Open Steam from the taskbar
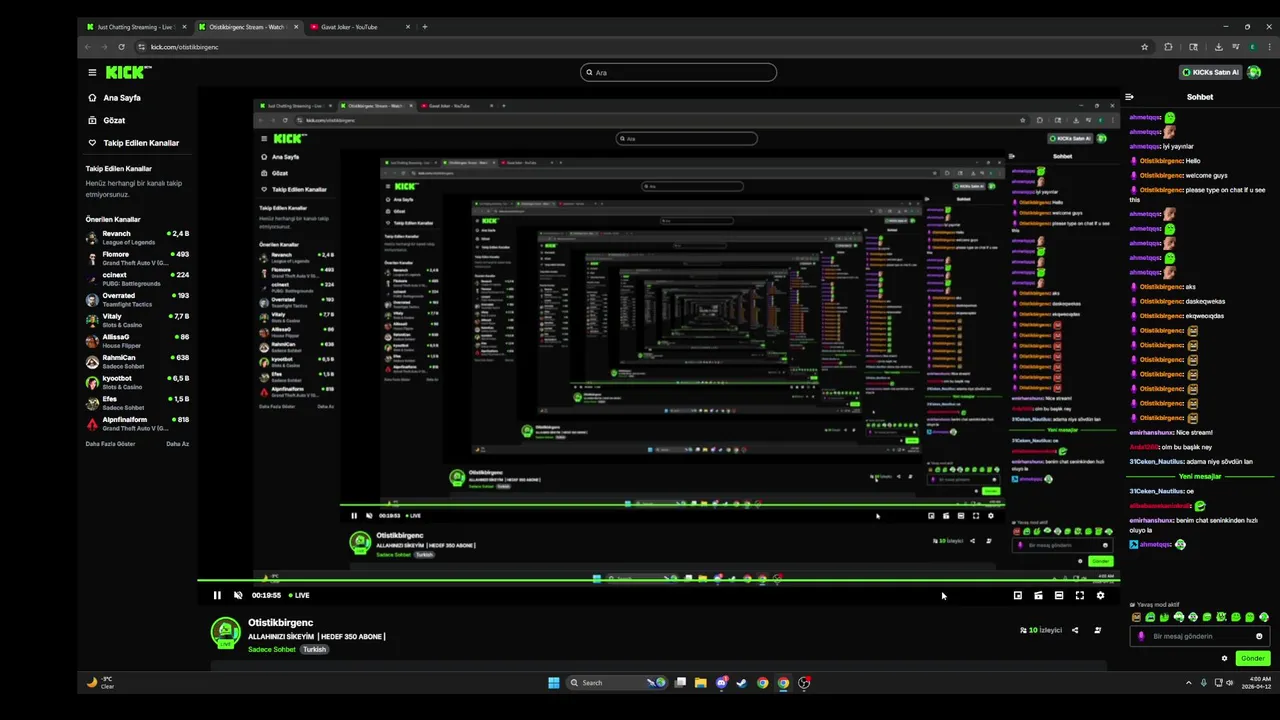The width and height of the screenshot is (1280, 720). tap(742, 683)
